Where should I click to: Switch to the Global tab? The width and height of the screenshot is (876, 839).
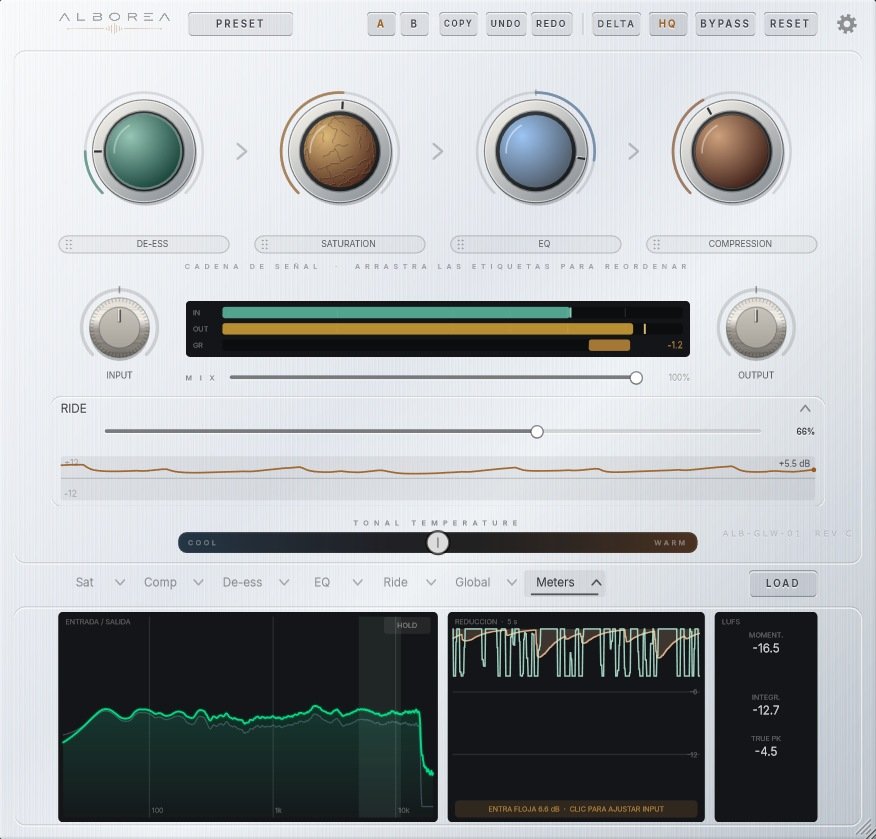coord(473,583)
